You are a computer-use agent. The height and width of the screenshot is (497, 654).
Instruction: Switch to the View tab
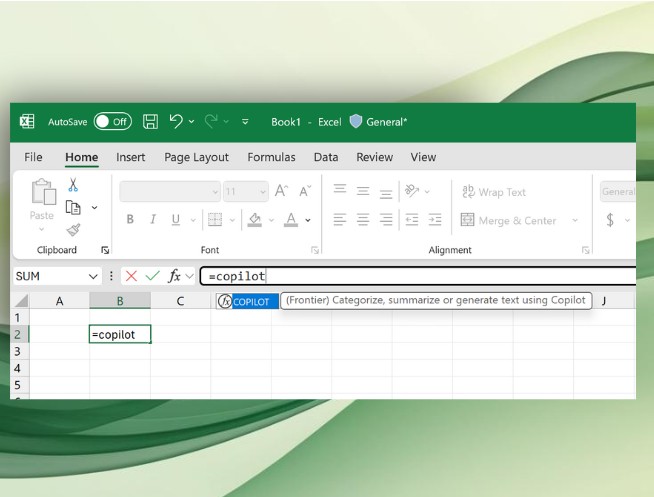click(423, 157)
